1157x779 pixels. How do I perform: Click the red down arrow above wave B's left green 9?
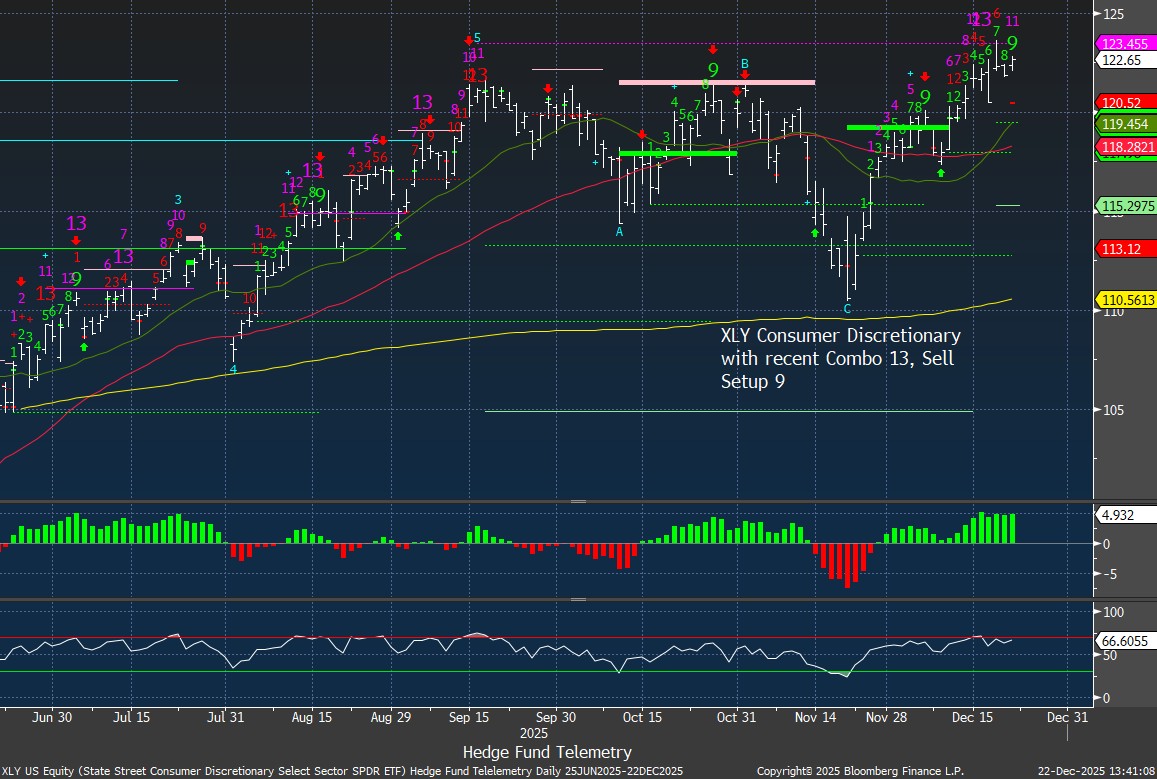pyautogui.click(x=712, y=49)
